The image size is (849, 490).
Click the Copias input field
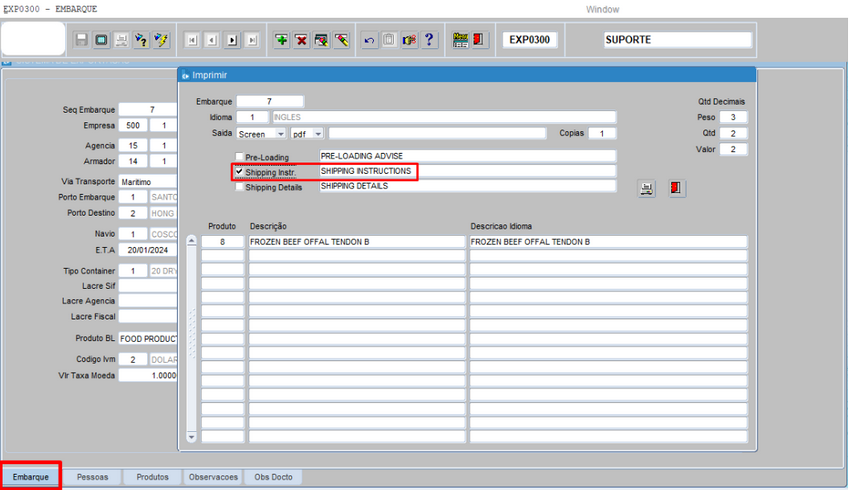coord(602,133)
